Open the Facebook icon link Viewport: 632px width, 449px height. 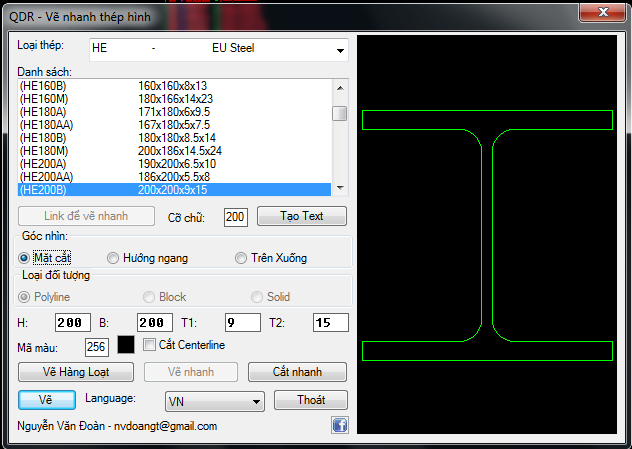[x=340, y=425]
